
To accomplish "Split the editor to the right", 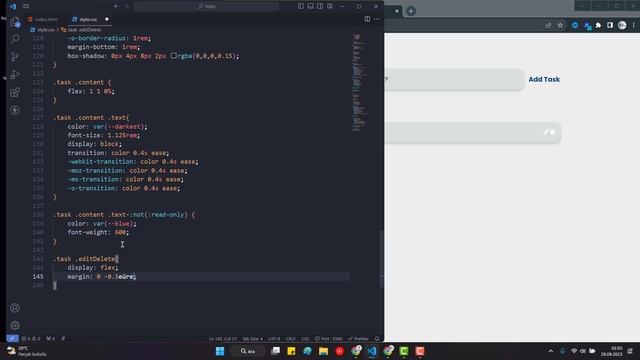I will pyautogui.click(x=367, y=19).
